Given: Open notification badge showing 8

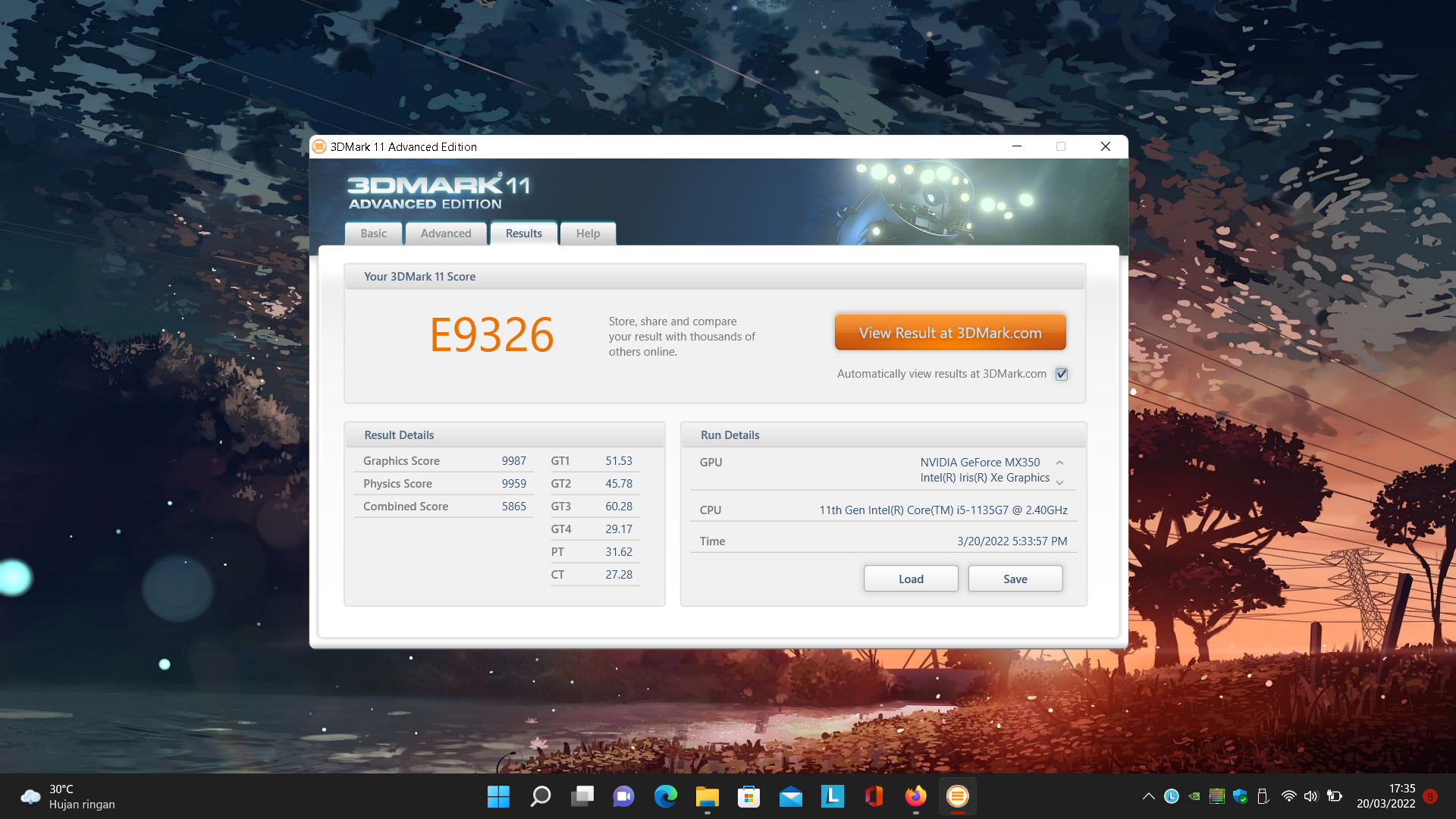Looking at the screenshot, I should (x=1430, y=796).
